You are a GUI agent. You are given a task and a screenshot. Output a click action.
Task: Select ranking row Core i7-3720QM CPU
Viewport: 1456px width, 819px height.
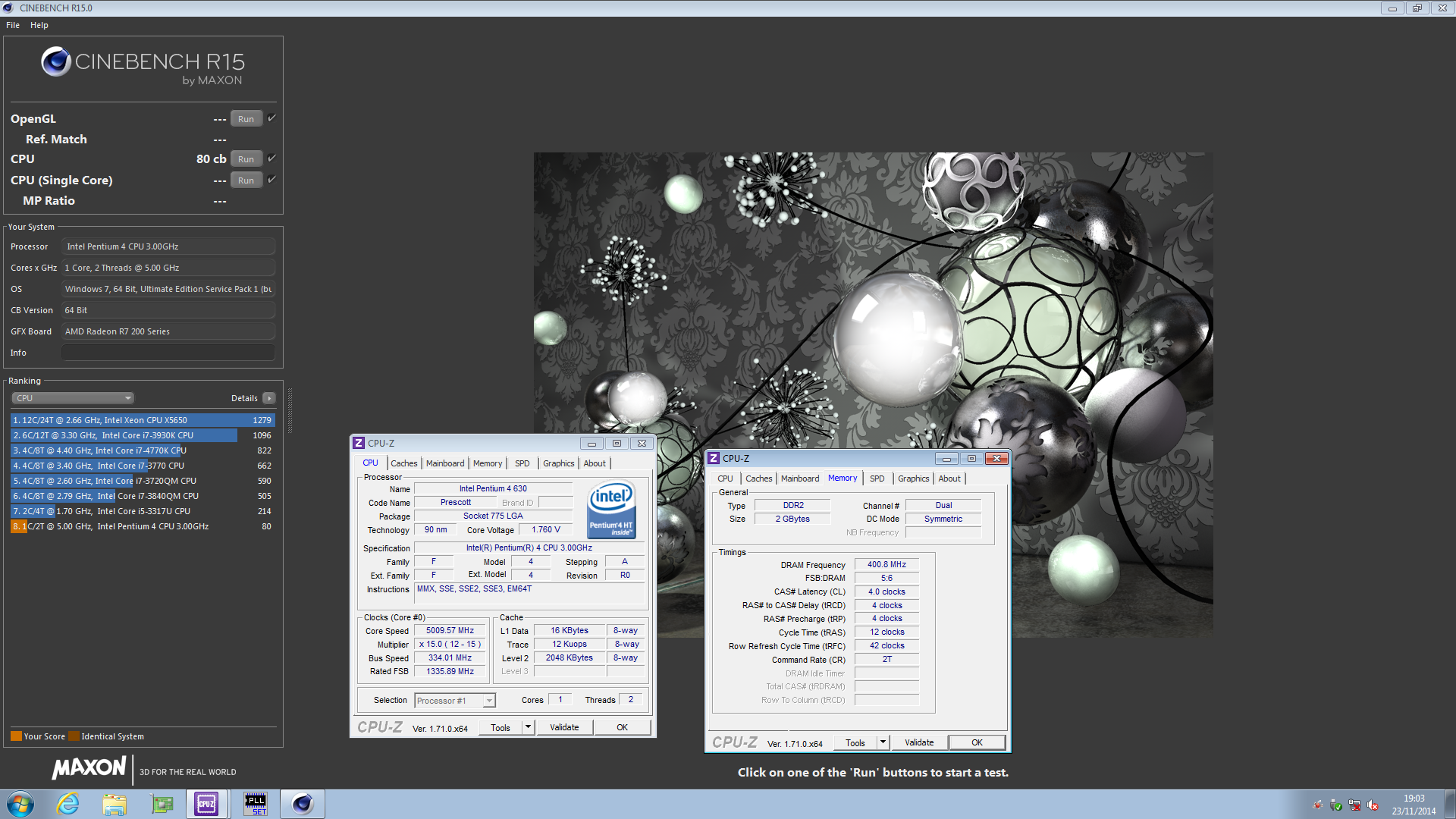[143, 481]
